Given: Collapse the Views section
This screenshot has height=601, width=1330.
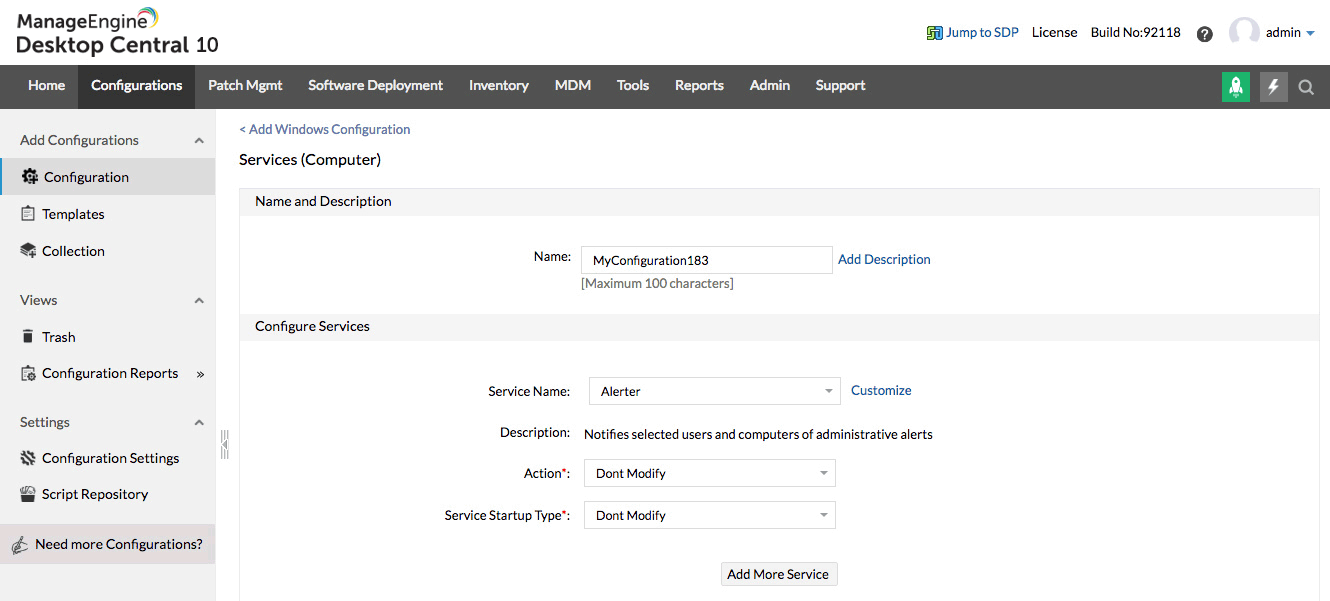Looking at the screenshot, I should [198, 300].
